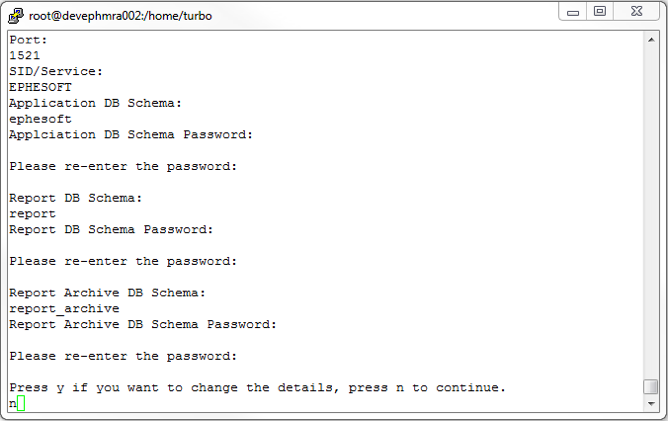Screen dimensions: 668x421
Task: Click the green terminal cursor block
Action: (20, 403)
